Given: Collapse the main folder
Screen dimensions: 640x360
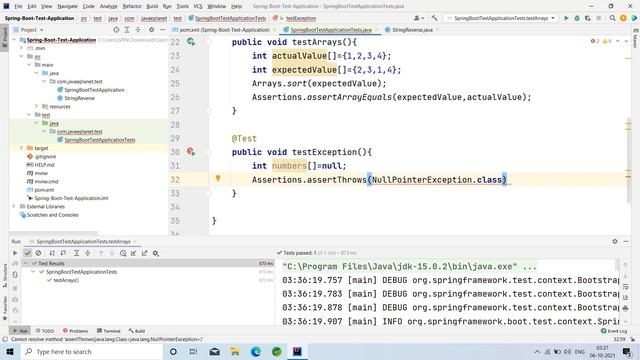Looking at the screenshot, I should (x=29, y=65).
